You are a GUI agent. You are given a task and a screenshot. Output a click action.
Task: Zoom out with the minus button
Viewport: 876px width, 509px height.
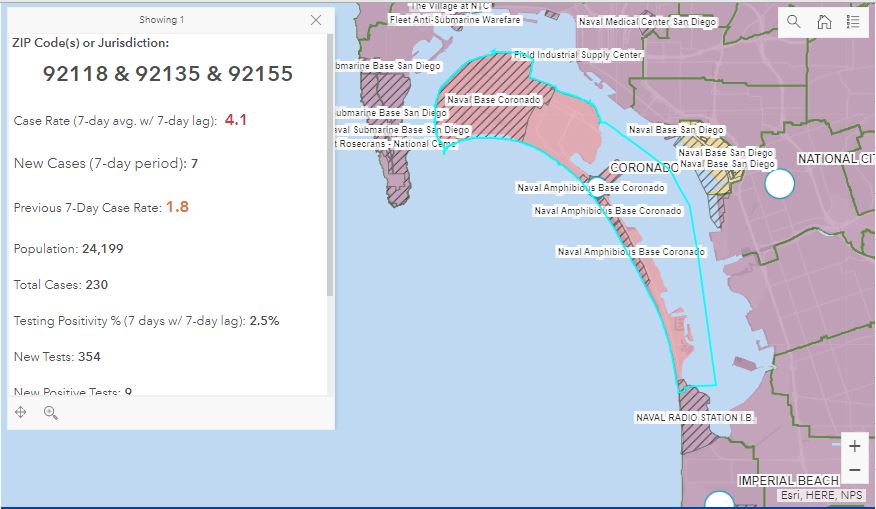[x=853, y=470]
